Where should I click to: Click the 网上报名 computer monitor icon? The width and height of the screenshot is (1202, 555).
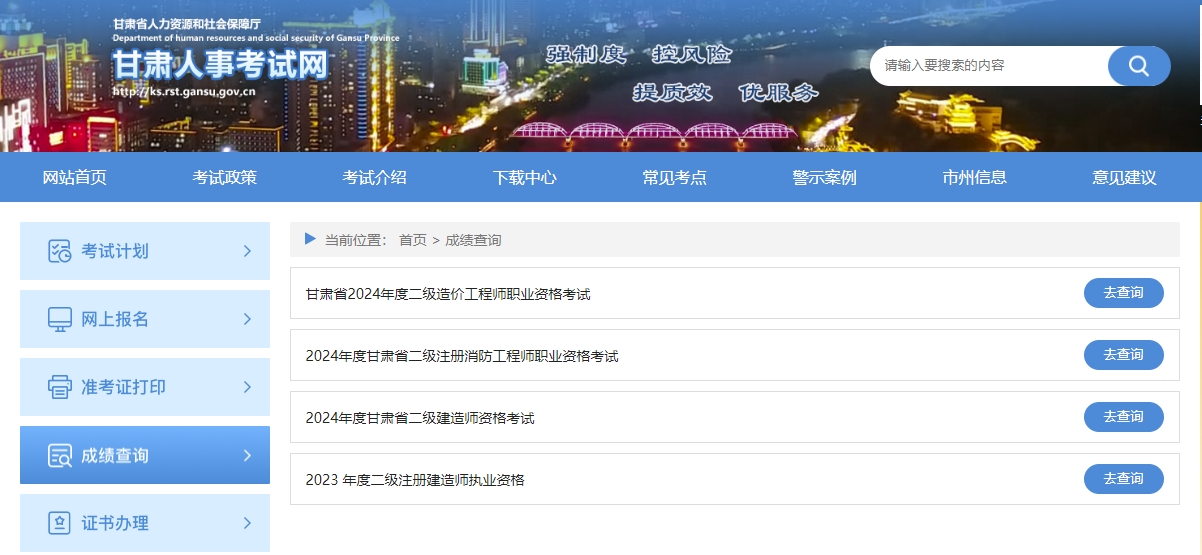(60, 319)
